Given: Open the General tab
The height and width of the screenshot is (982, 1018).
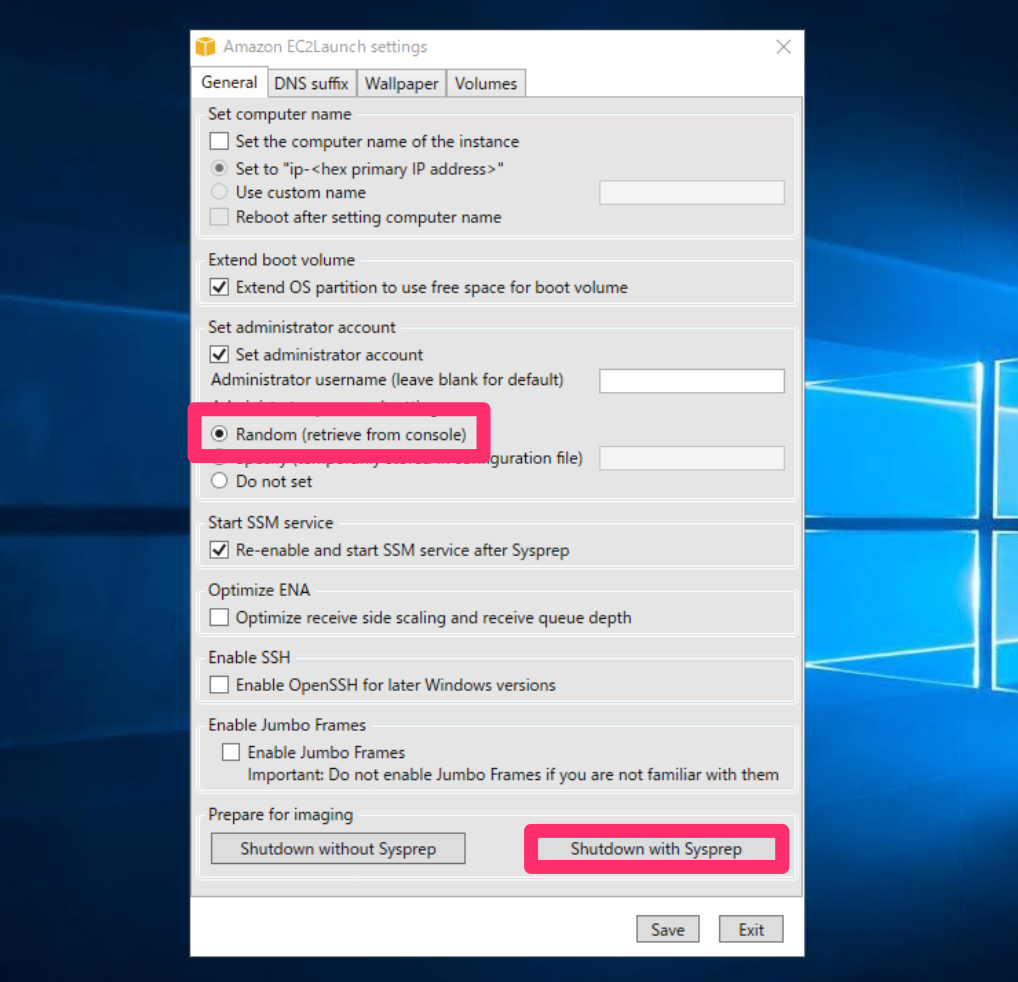Looking at the screenshot, I should (229, 82).
